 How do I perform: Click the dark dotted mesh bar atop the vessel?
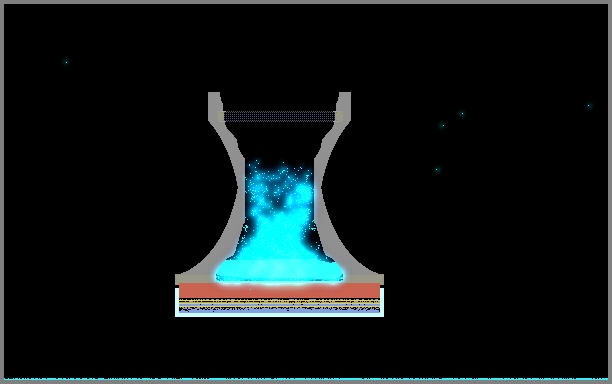pos(279,116)
